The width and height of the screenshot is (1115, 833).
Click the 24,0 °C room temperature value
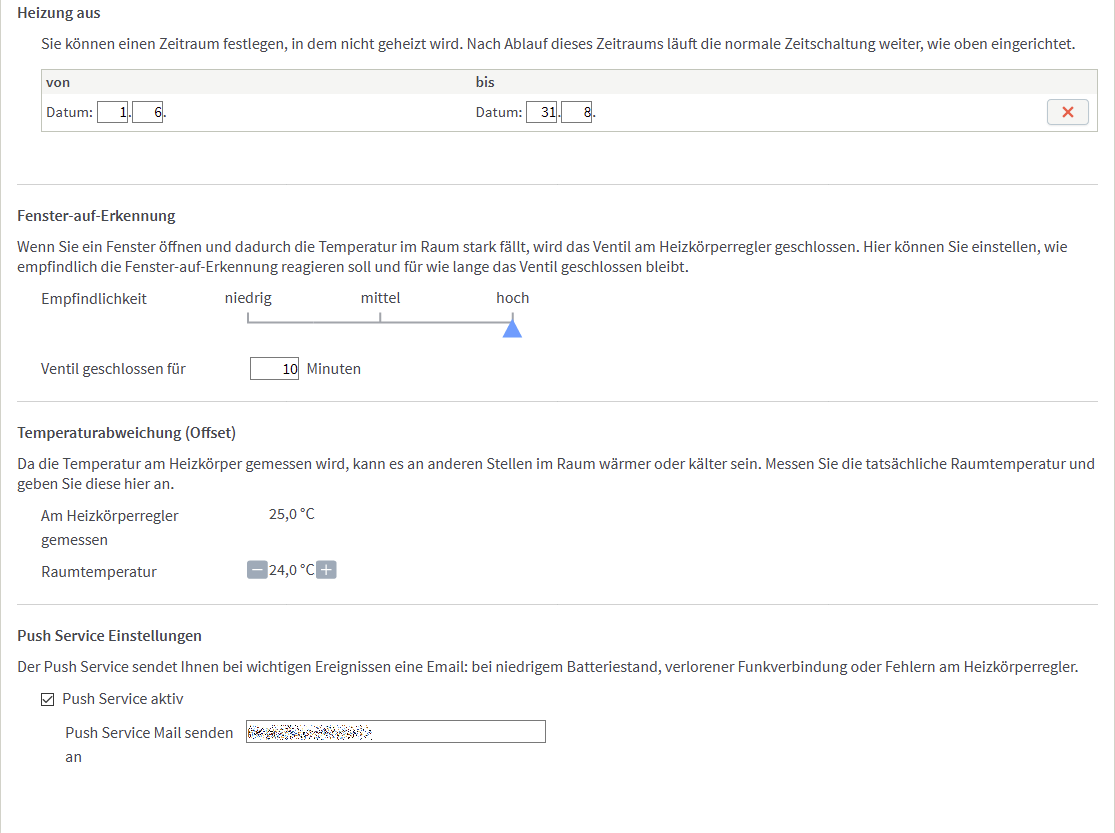[x=291, y=570]
